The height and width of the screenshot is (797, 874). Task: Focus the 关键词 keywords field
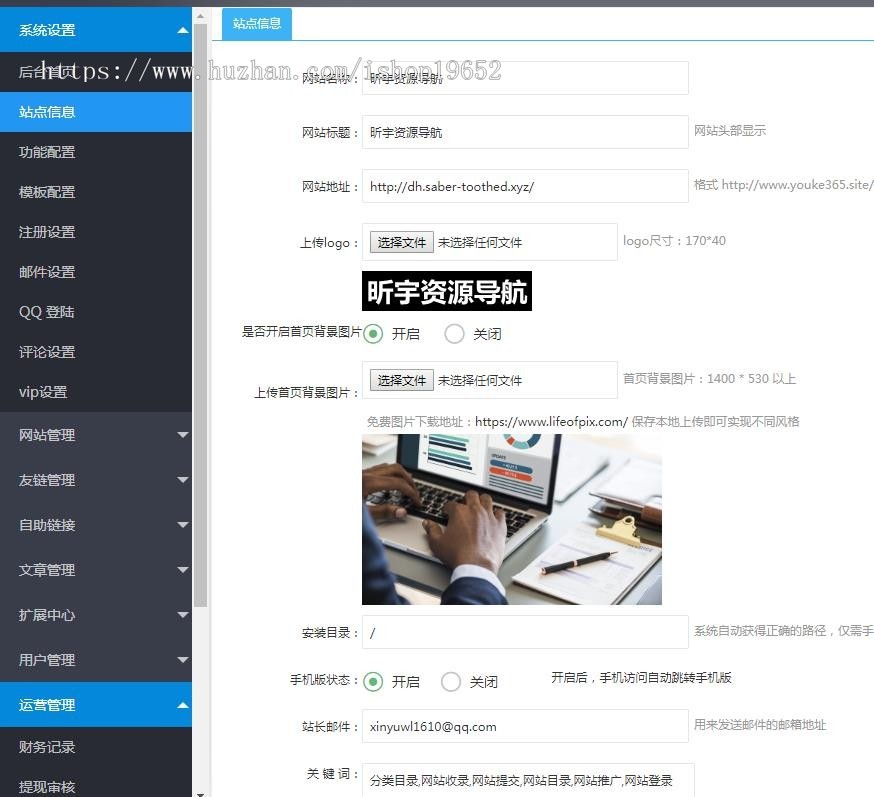click(528, 780)
